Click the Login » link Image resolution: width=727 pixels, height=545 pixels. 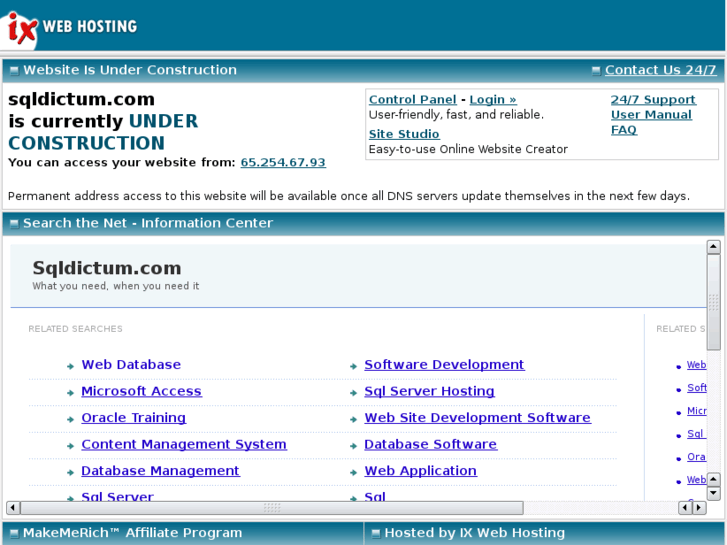(x=492, y=100)
